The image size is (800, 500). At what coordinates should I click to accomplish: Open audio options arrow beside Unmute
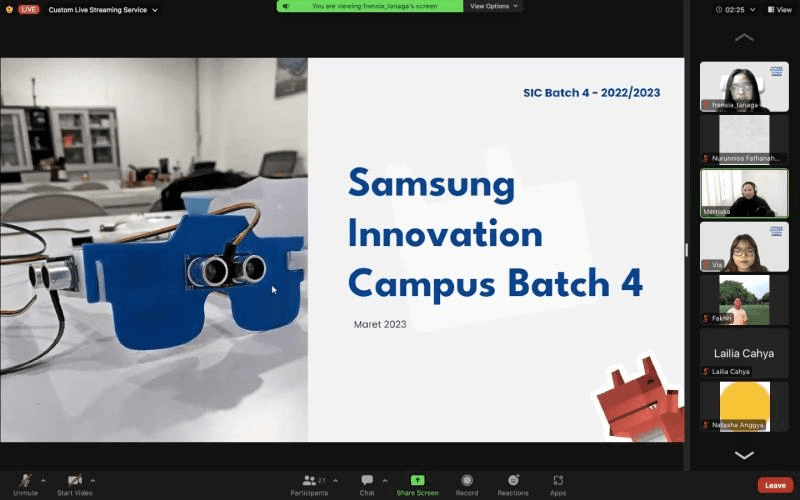(43, 481)
